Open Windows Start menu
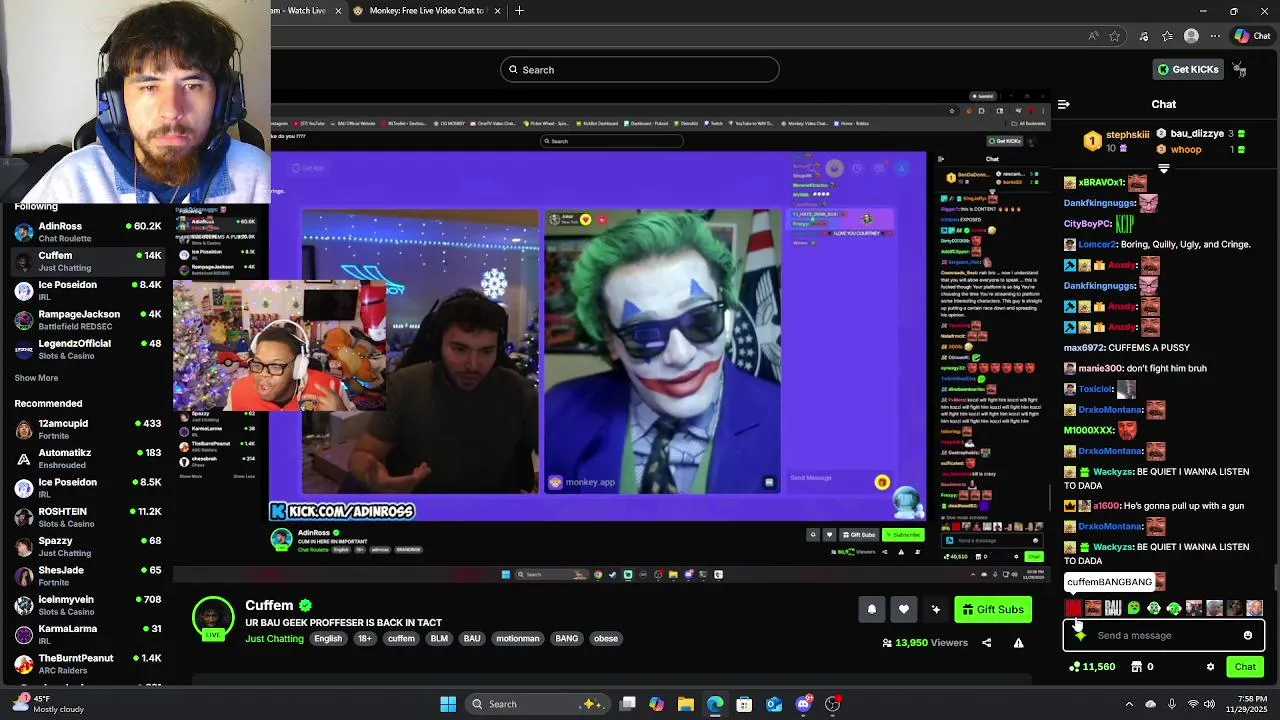This screenshot has width=1280, height=720. [x=448, y=704]
